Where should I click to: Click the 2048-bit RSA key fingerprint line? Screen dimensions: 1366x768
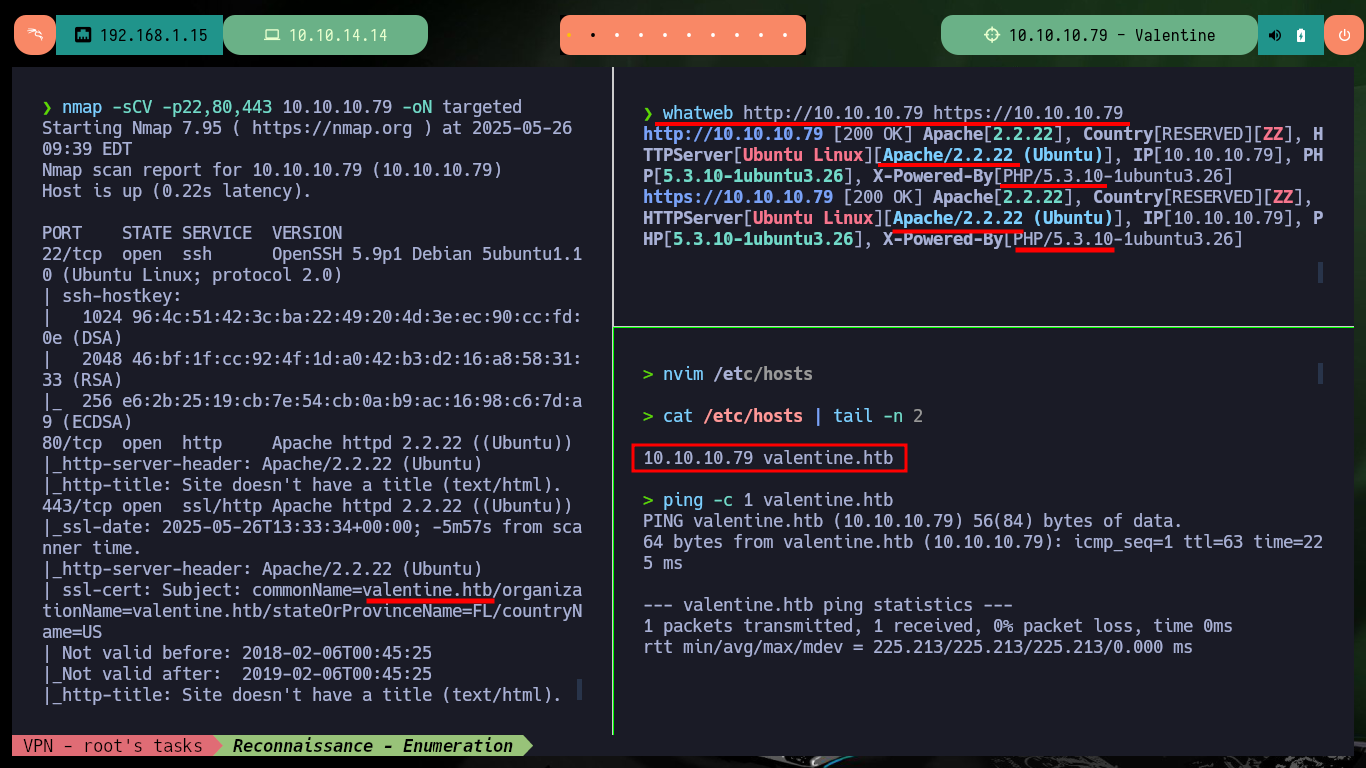312,369
